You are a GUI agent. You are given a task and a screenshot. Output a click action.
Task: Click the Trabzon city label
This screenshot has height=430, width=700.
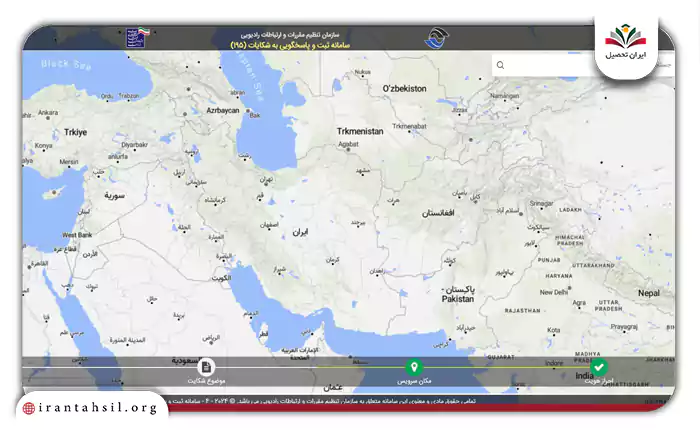coord(129,96)
